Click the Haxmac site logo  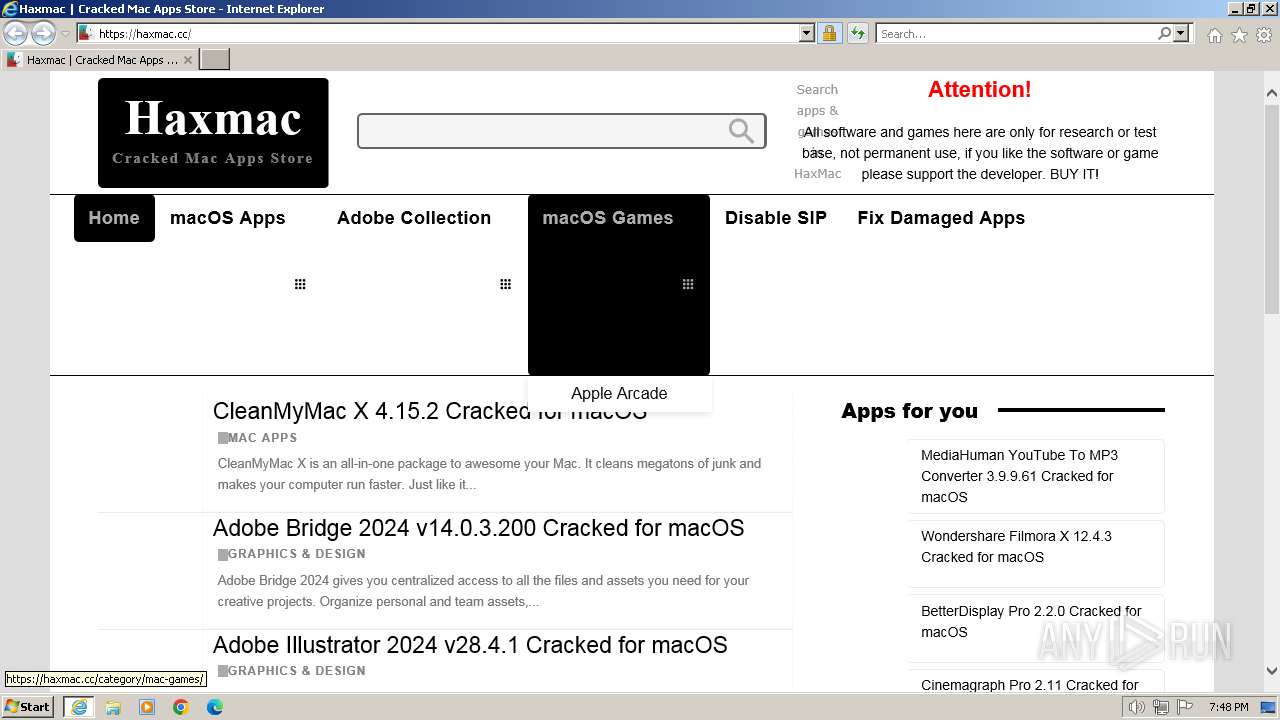pos(213,133)
